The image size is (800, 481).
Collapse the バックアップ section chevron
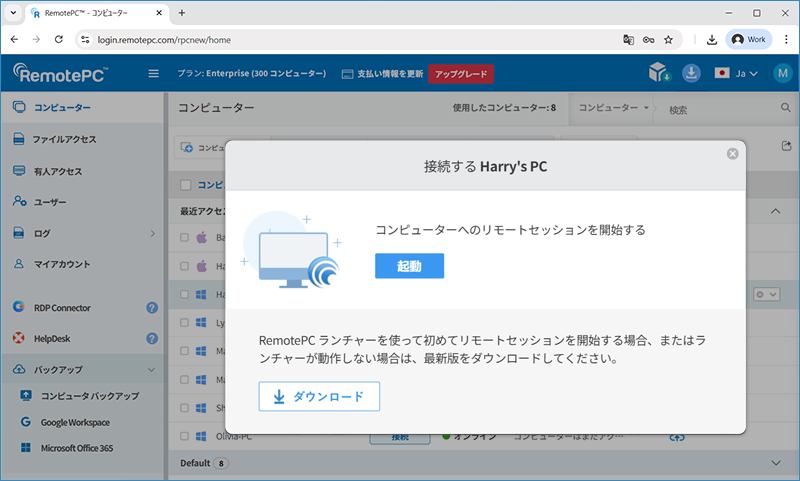click(152, 369)
